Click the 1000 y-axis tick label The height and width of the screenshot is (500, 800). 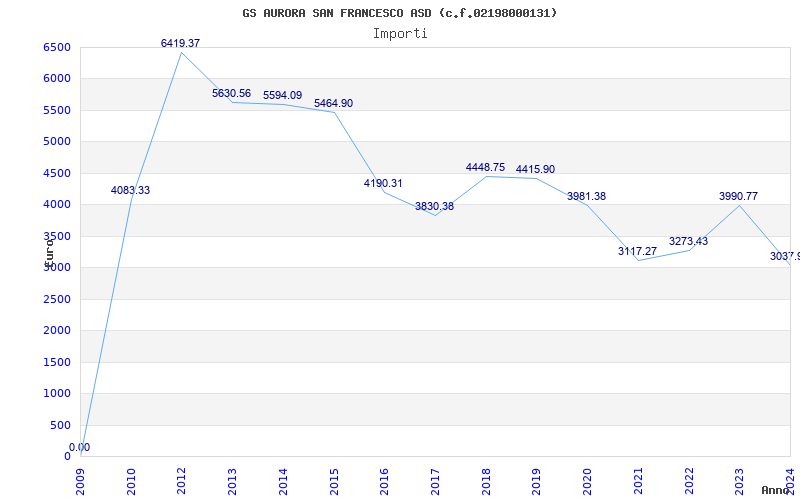coord(57,393)
